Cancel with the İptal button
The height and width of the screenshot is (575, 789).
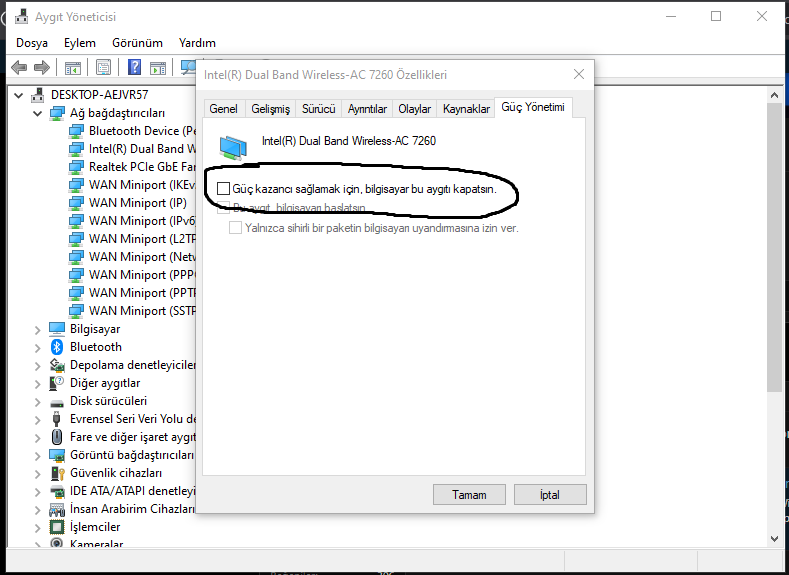tap(550, 495)
